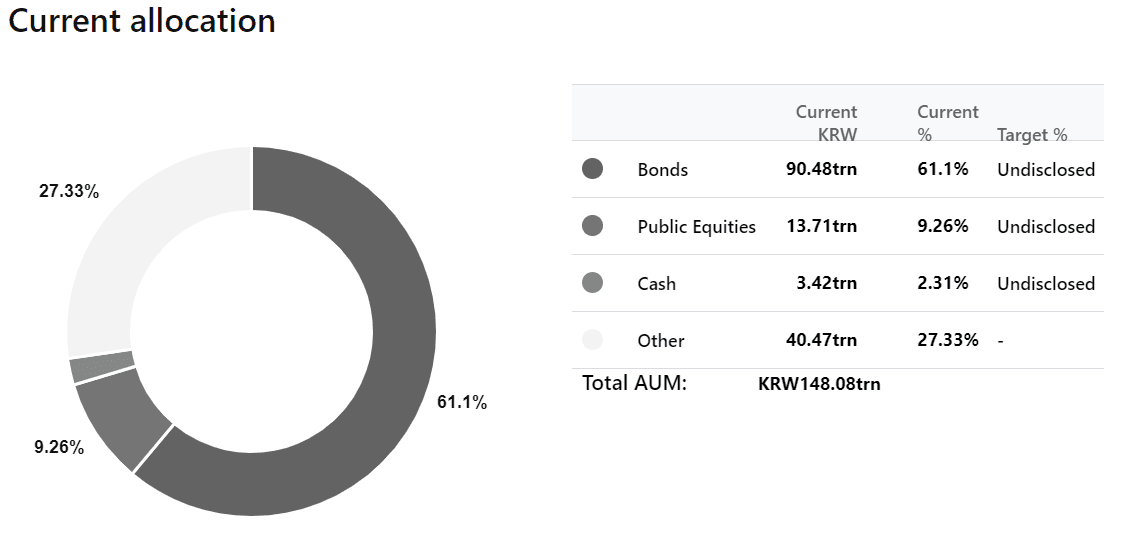Viewport: 1144px width, 540px height.
Task: Click the Other legend color dot
Action: coord(592,339)
